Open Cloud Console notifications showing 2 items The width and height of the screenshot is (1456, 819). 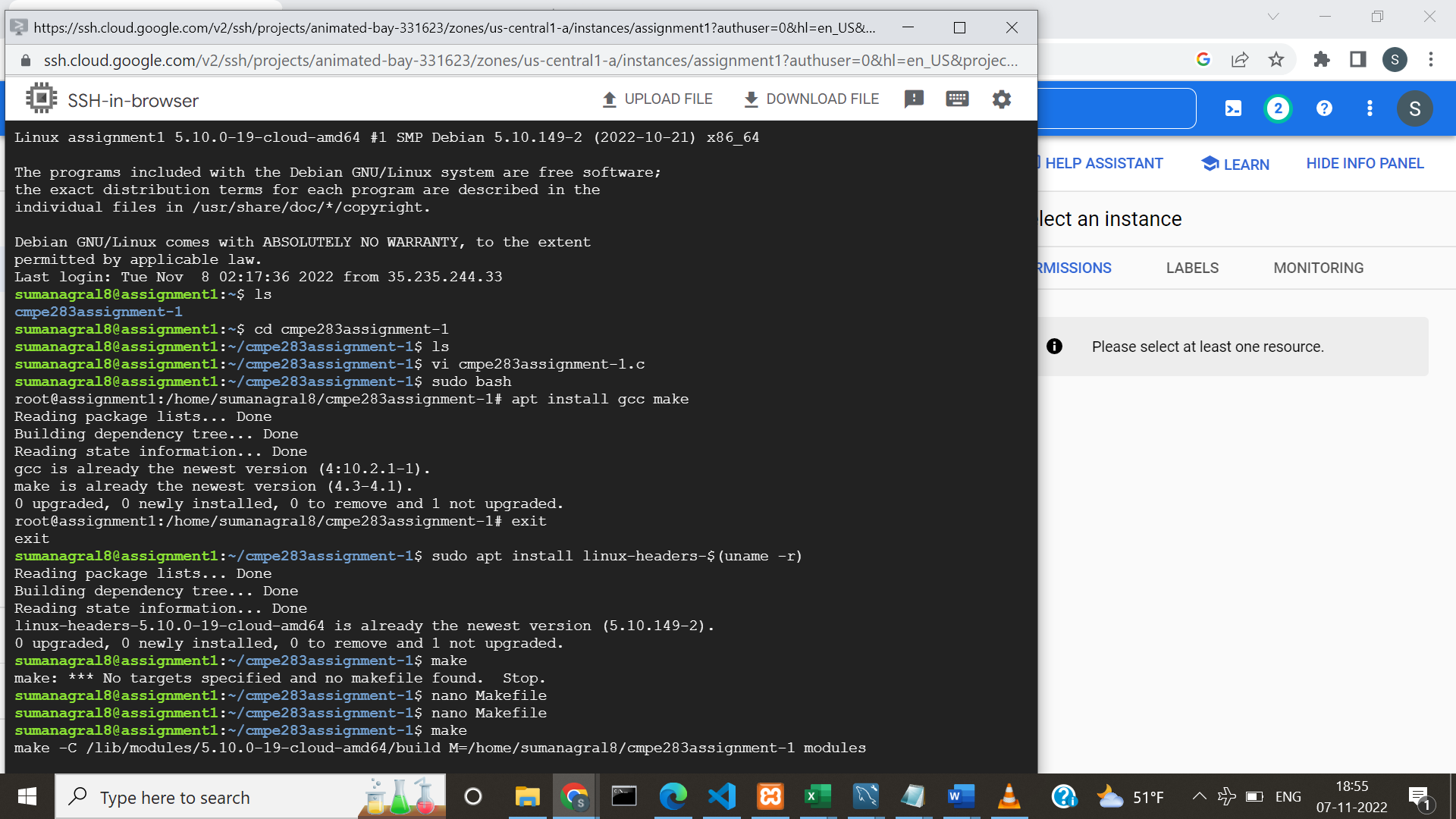[x=1279, y=108]
